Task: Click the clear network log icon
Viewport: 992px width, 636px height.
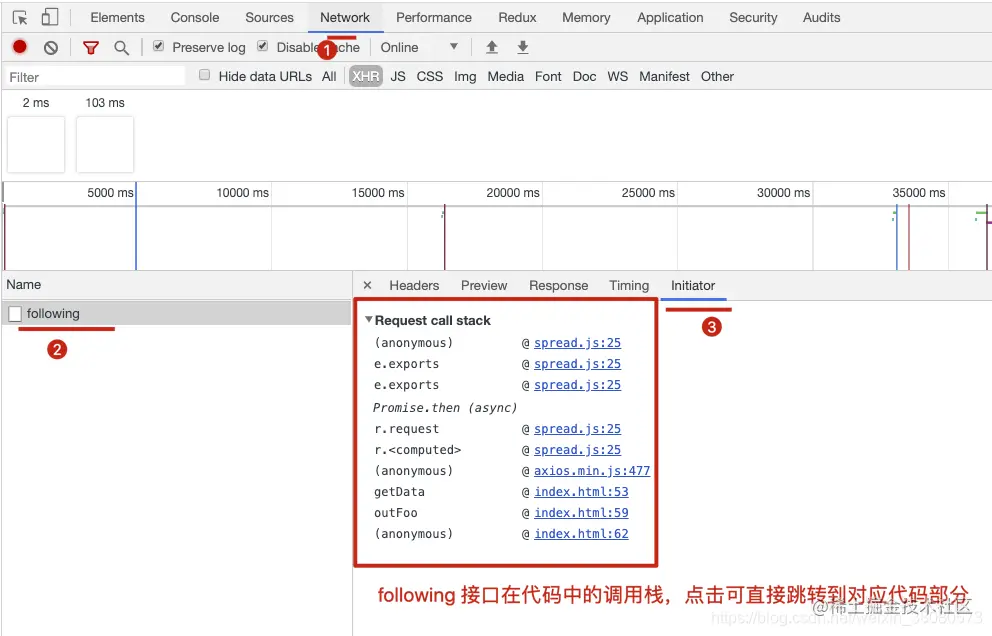Action: (50, 46)
